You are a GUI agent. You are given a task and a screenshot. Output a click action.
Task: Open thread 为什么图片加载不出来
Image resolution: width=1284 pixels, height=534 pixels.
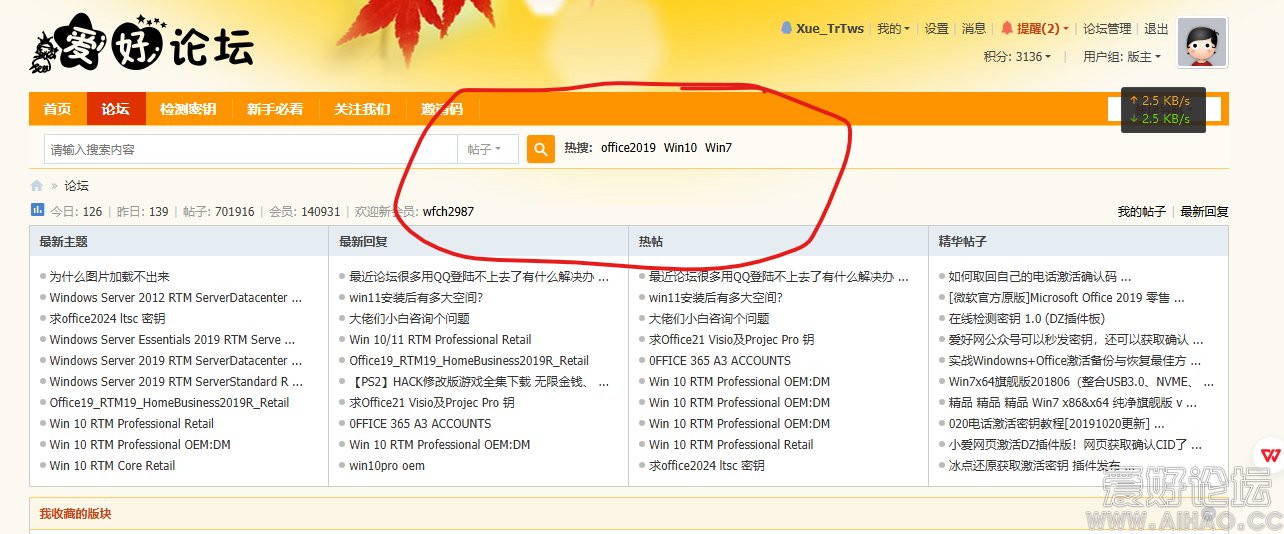point(109,277)
